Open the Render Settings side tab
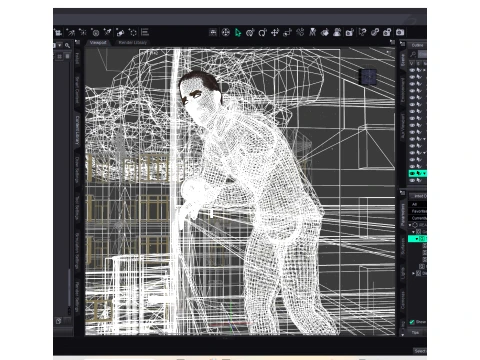This screenshot has height=360, width=480. pos(77,297)
